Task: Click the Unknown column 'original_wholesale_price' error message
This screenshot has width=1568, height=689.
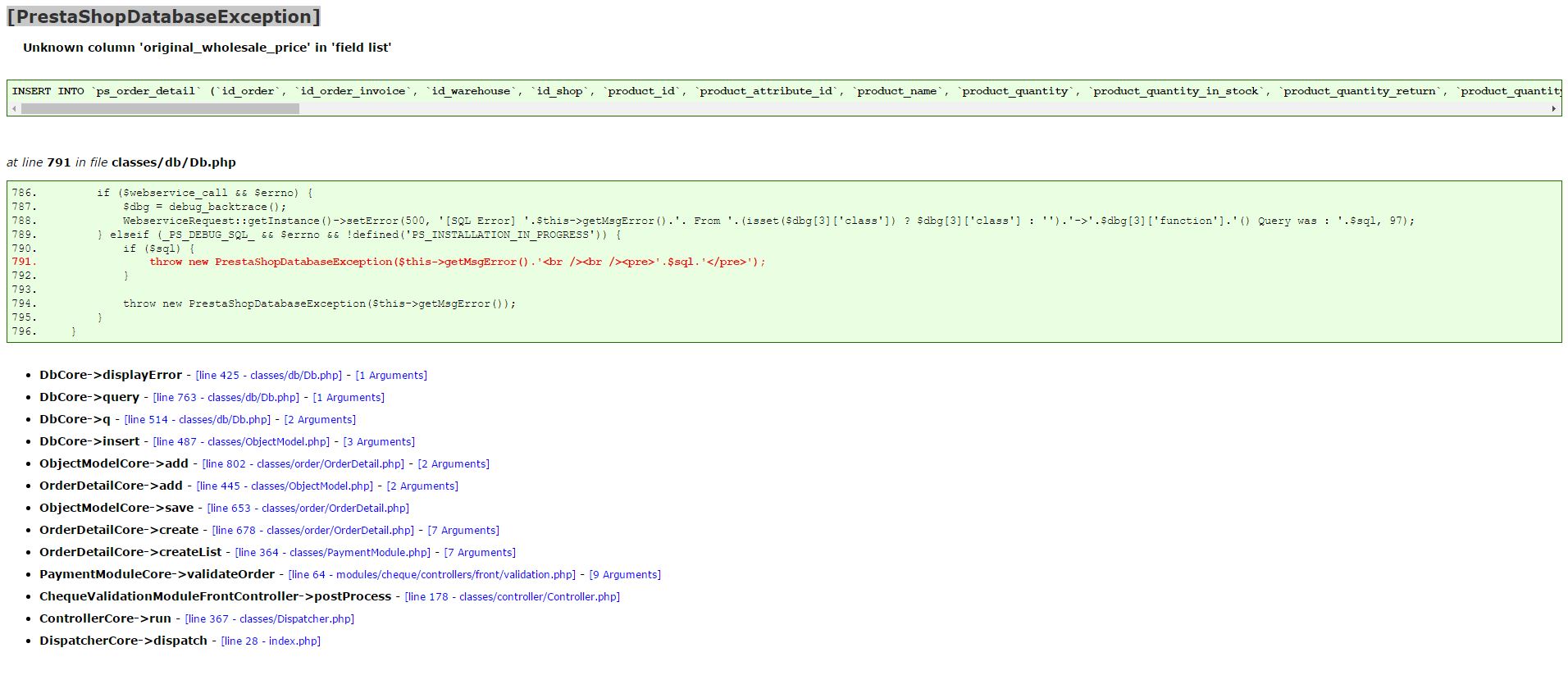Action: pos(207,48)
